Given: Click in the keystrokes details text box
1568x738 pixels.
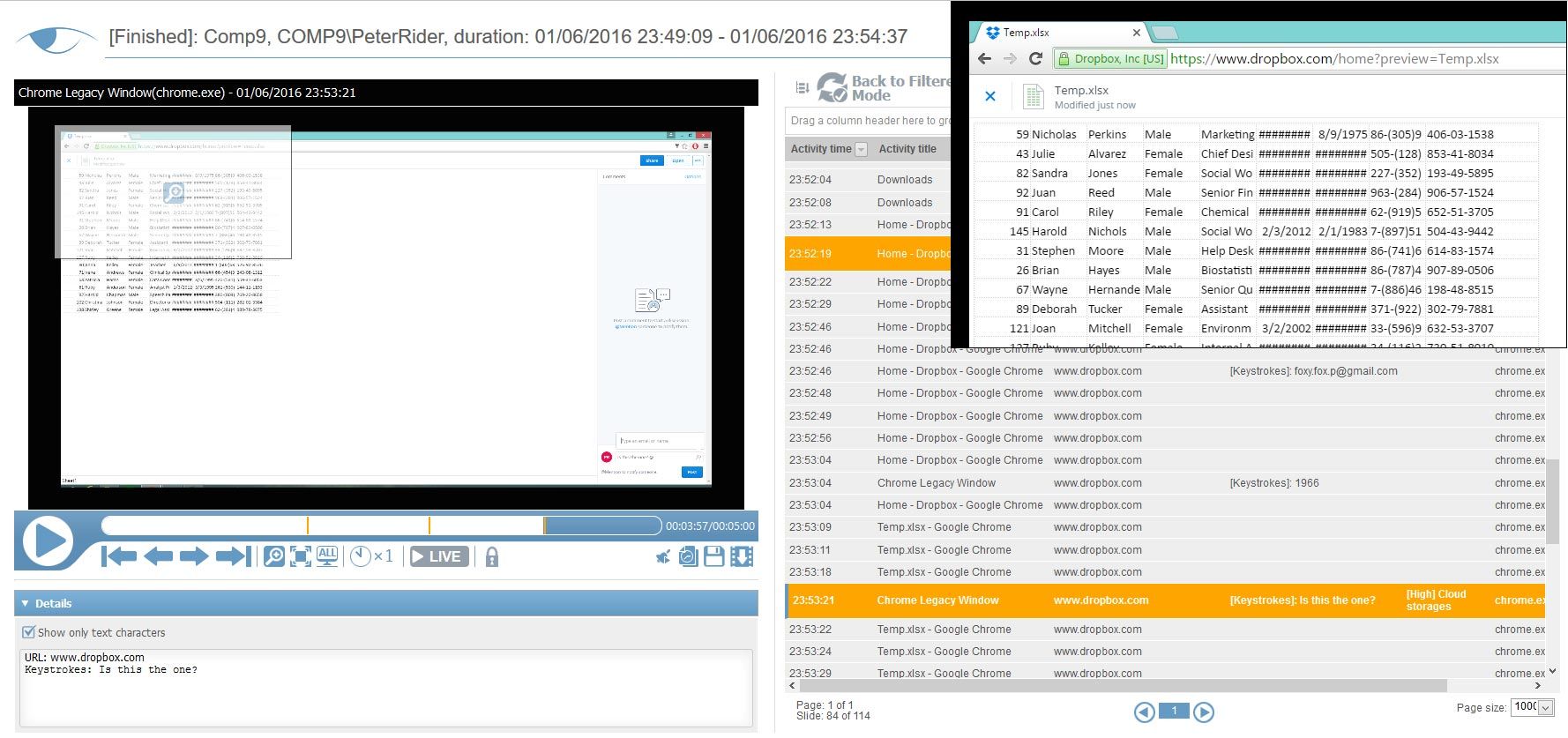Looking at the screenshot, I should [x=385, y=688].
